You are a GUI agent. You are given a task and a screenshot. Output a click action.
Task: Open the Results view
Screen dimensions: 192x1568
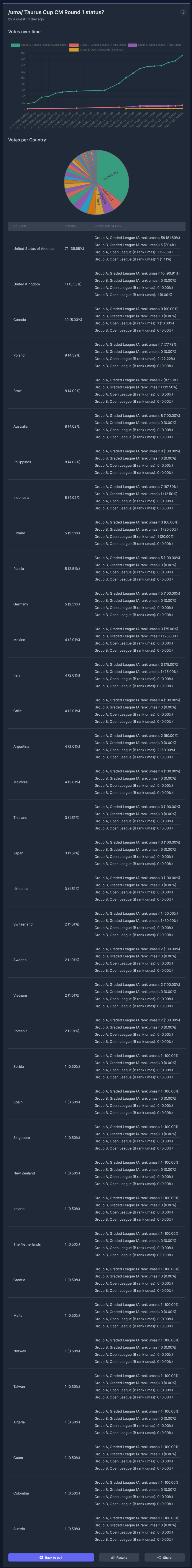[120, 1557]
